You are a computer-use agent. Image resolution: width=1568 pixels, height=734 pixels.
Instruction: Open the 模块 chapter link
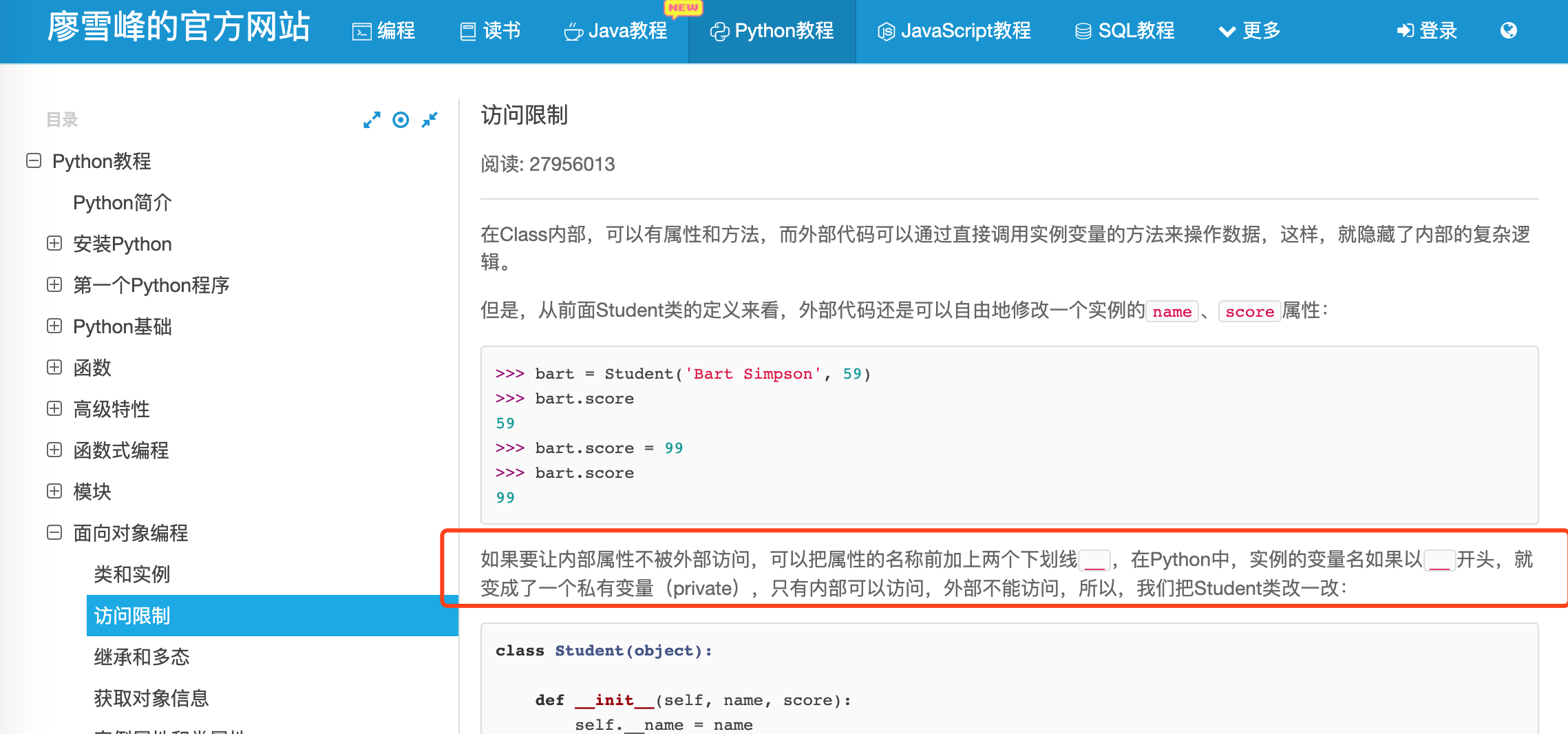(92, 492)
